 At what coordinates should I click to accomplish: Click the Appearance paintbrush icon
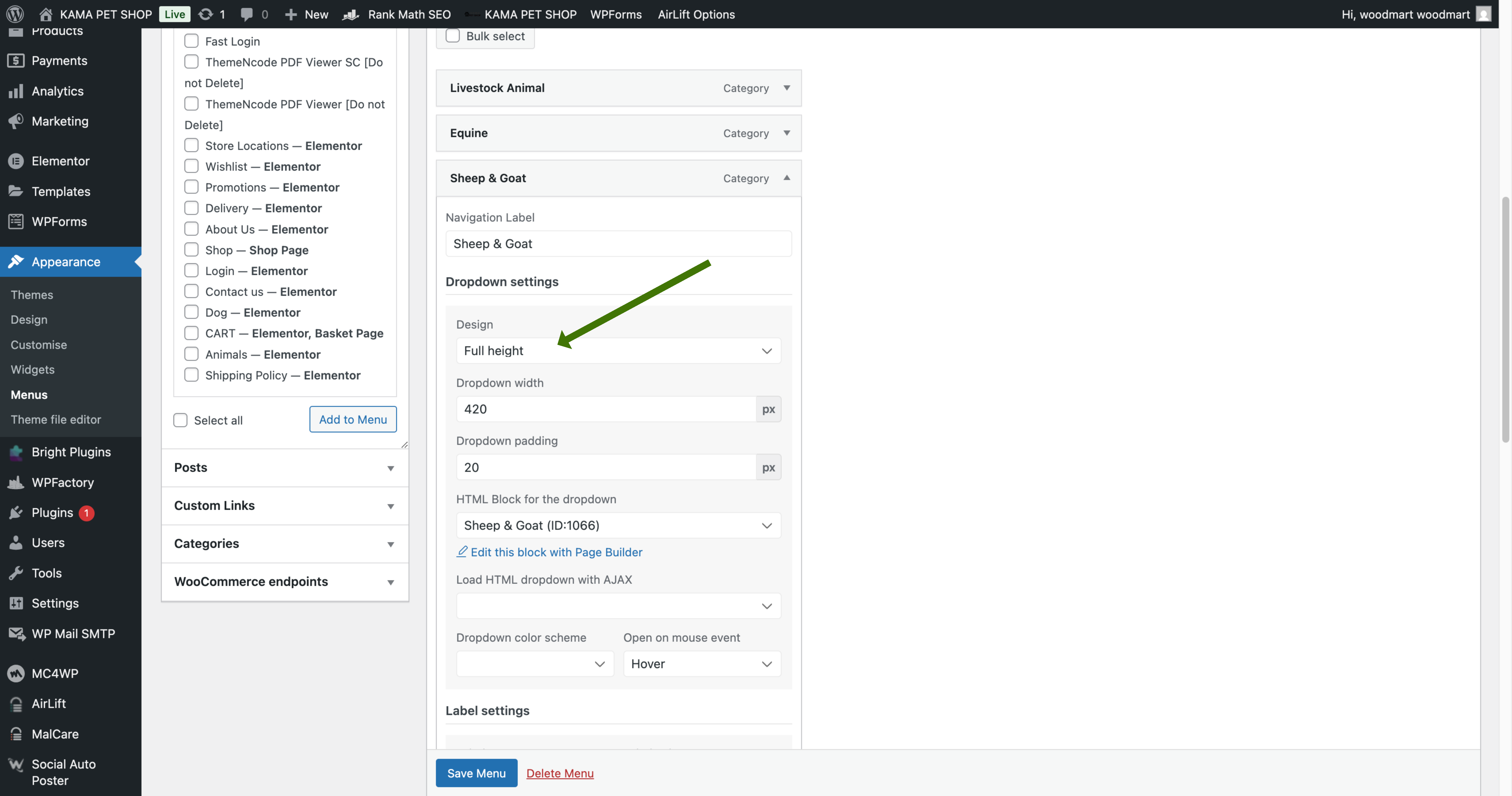16,262
